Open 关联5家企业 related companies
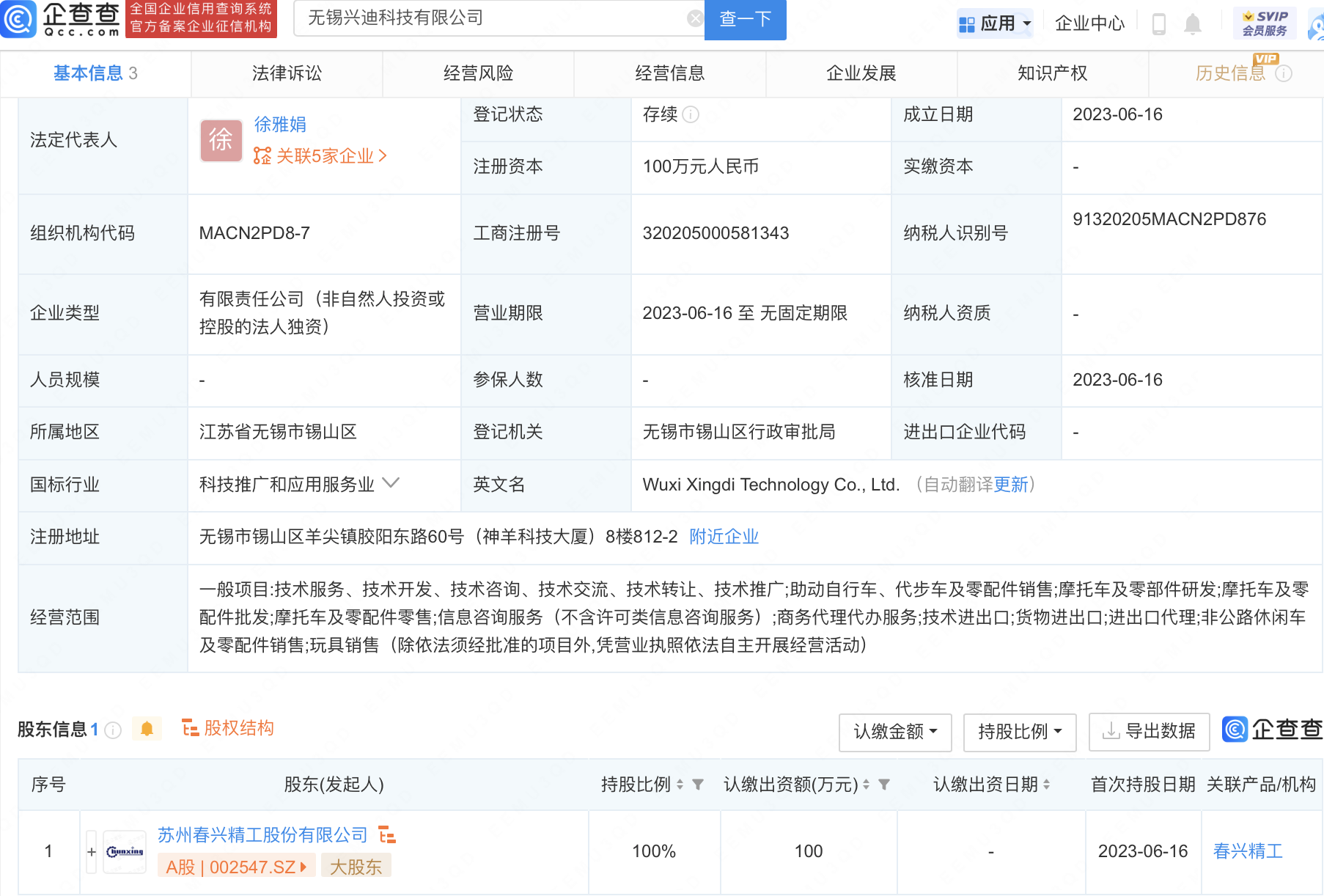1324x896 pixels. coord(318,156)
